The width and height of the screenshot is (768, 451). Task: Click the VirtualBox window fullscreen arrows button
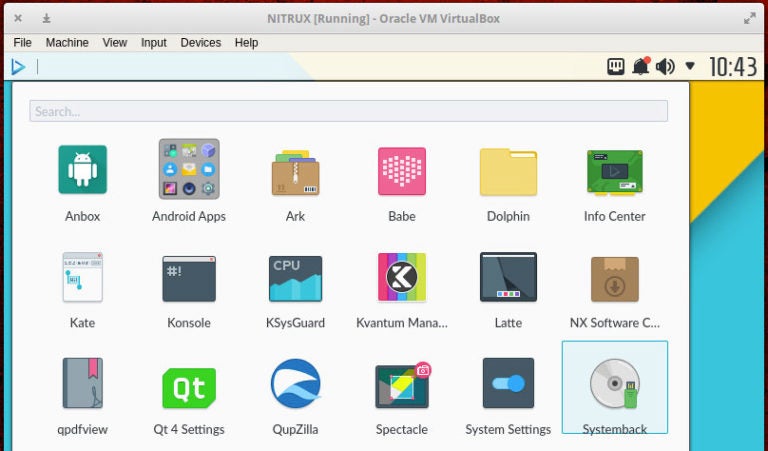point(749,19)
